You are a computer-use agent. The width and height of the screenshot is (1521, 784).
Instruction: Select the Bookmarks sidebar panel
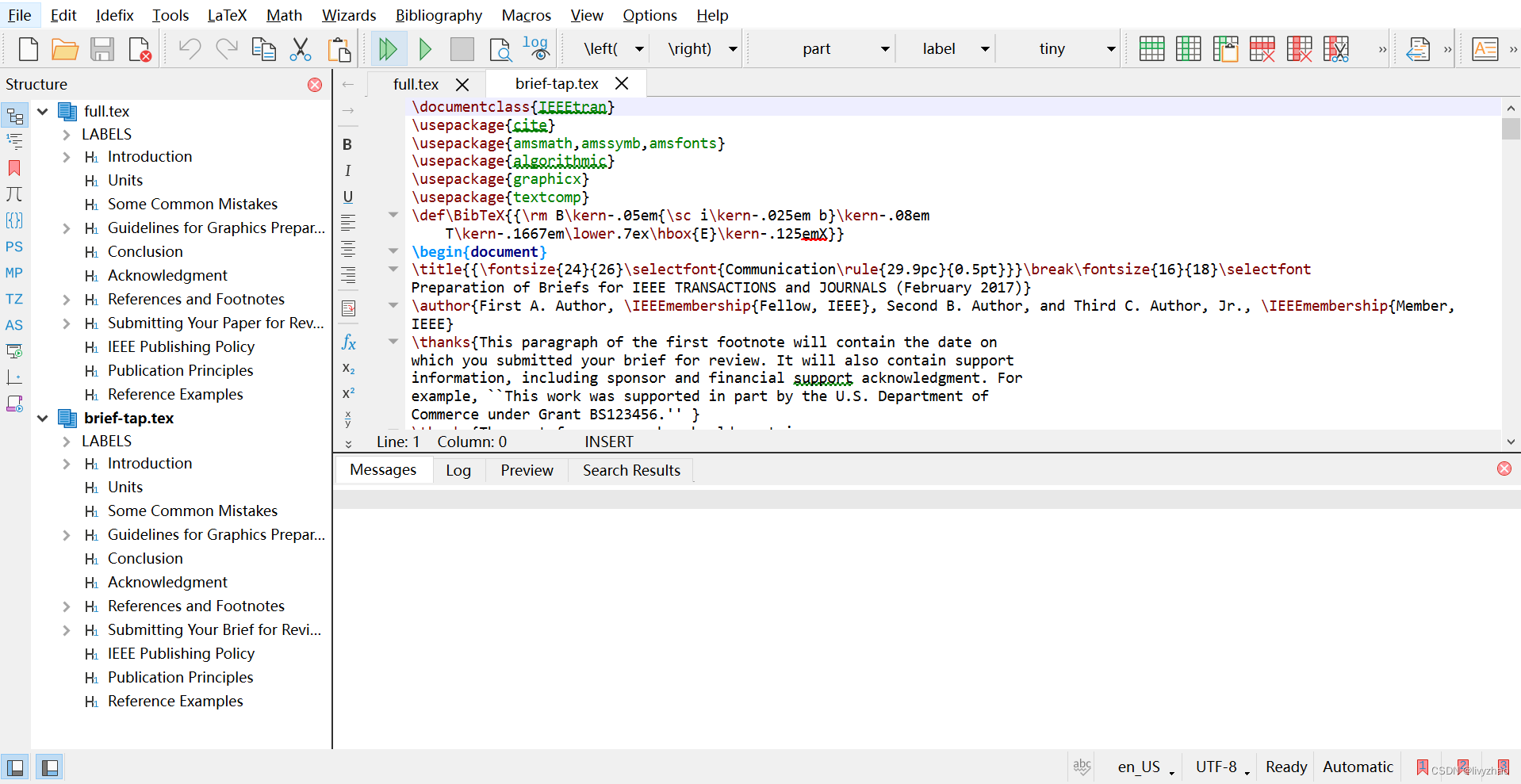tap(14, 168)
